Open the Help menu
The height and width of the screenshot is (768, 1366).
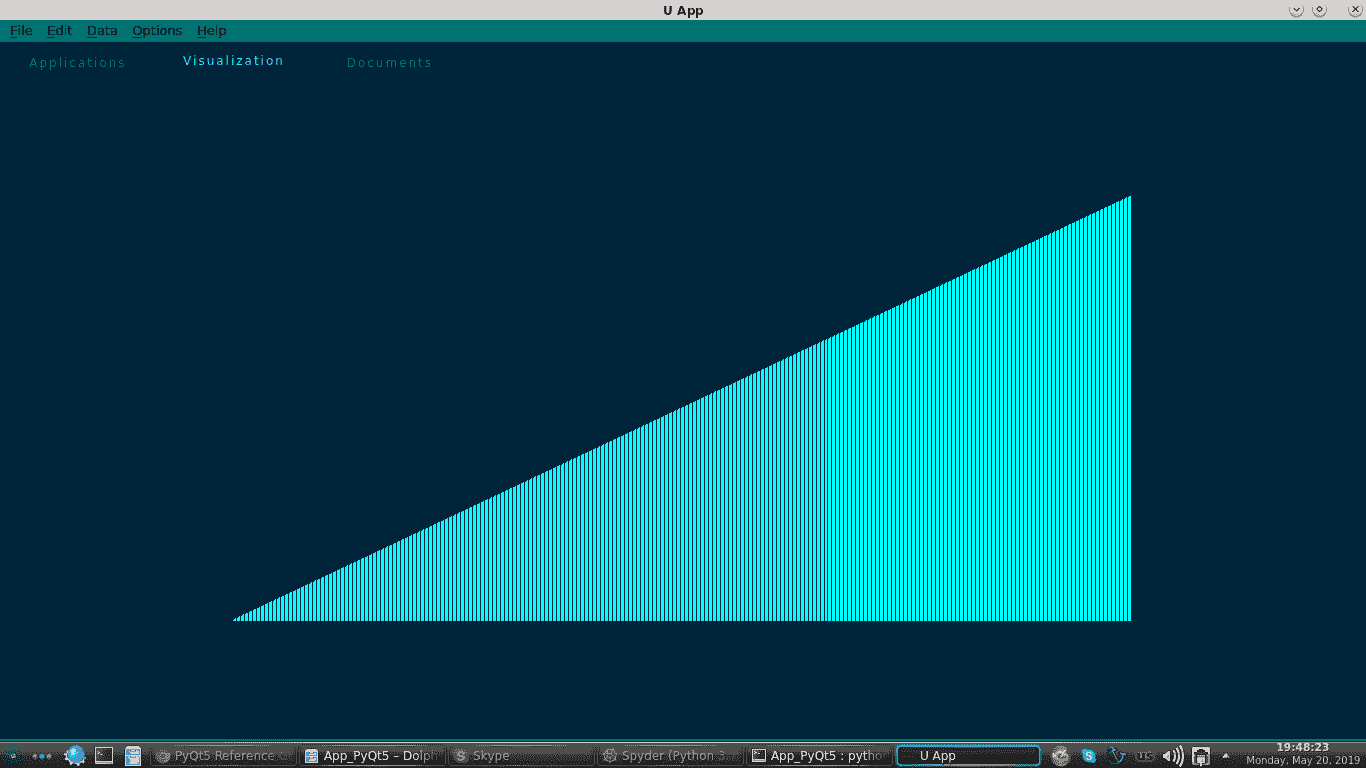coord(211,31)
